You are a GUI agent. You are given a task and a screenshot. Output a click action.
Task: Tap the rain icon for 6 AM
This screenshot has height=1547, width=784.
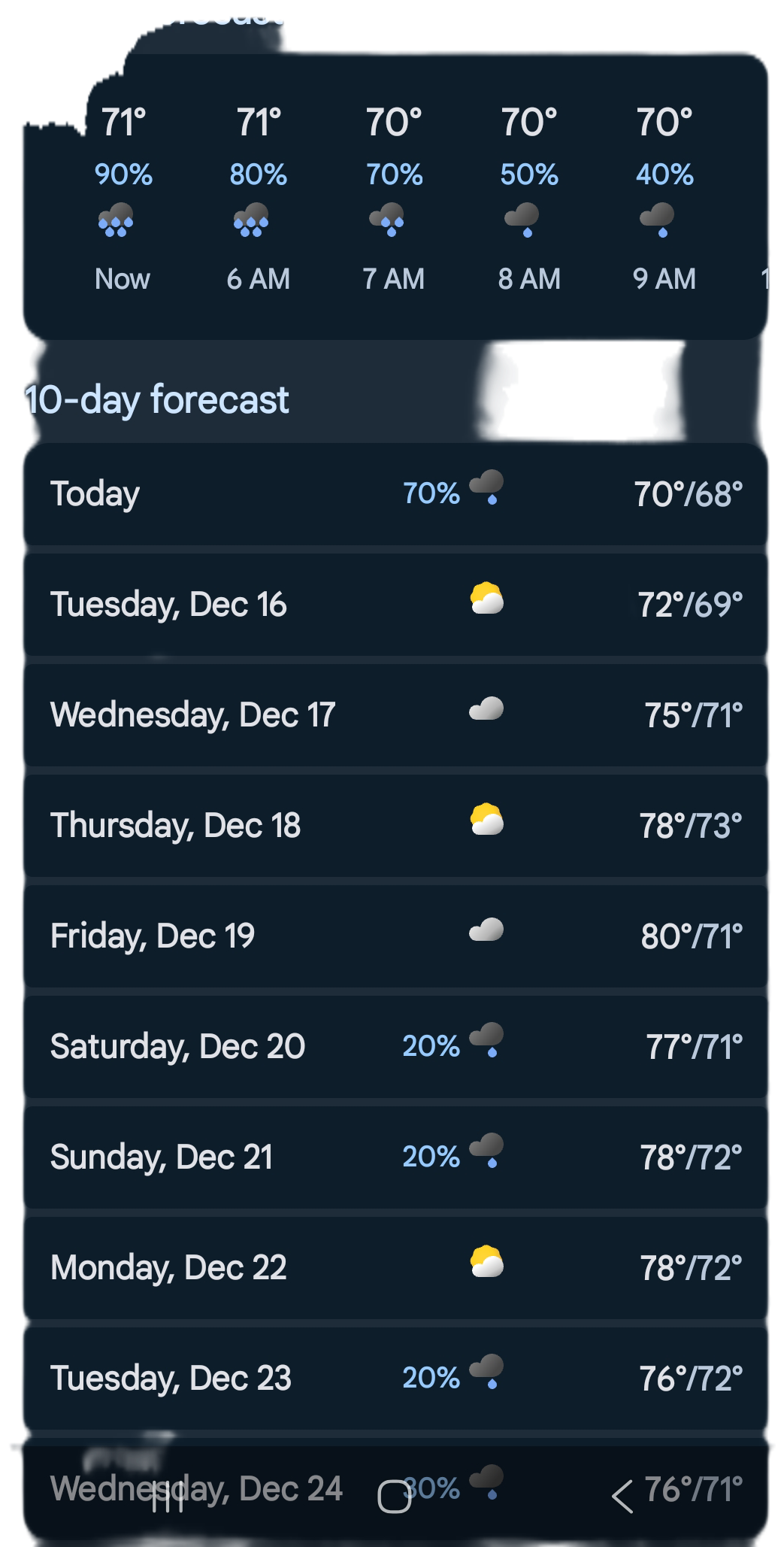251,220
